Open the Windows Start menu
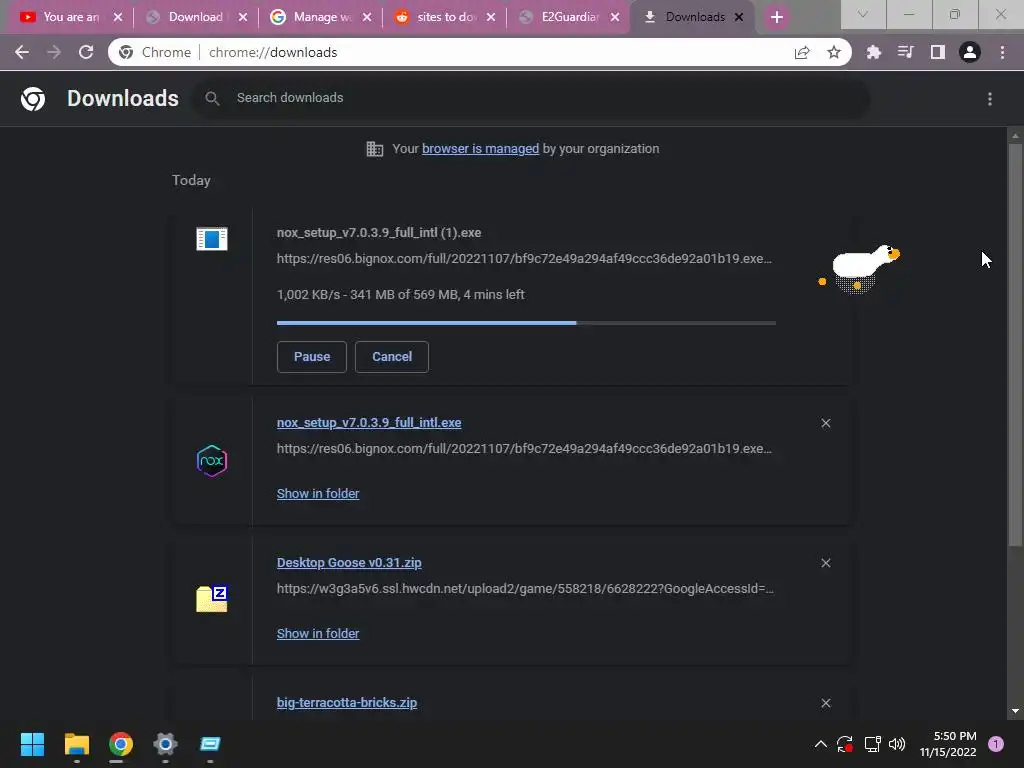The image size is (1024, 768). tap(32, 744)
